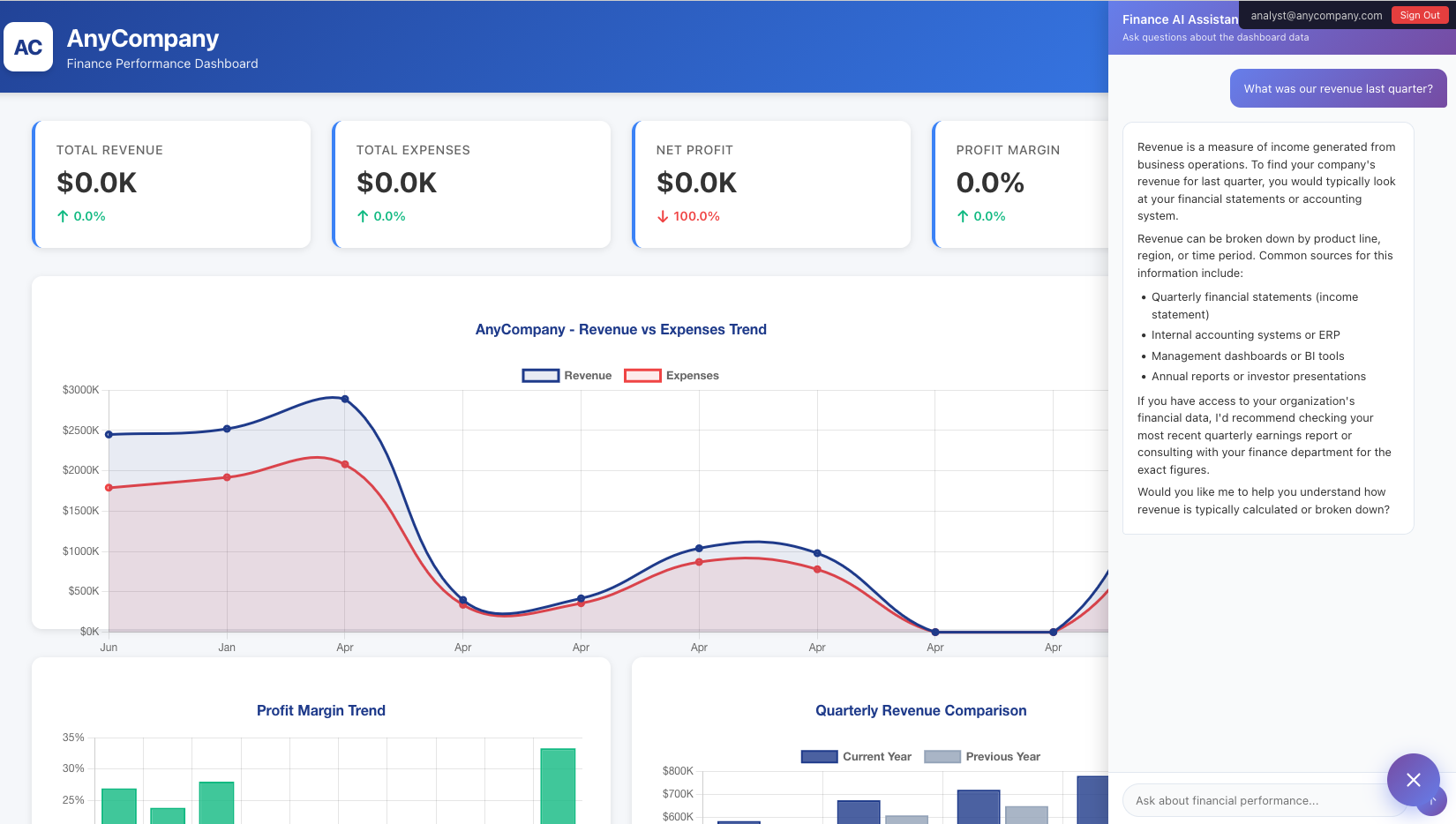Close the AI assistant with the X button

pos(1413,779)
